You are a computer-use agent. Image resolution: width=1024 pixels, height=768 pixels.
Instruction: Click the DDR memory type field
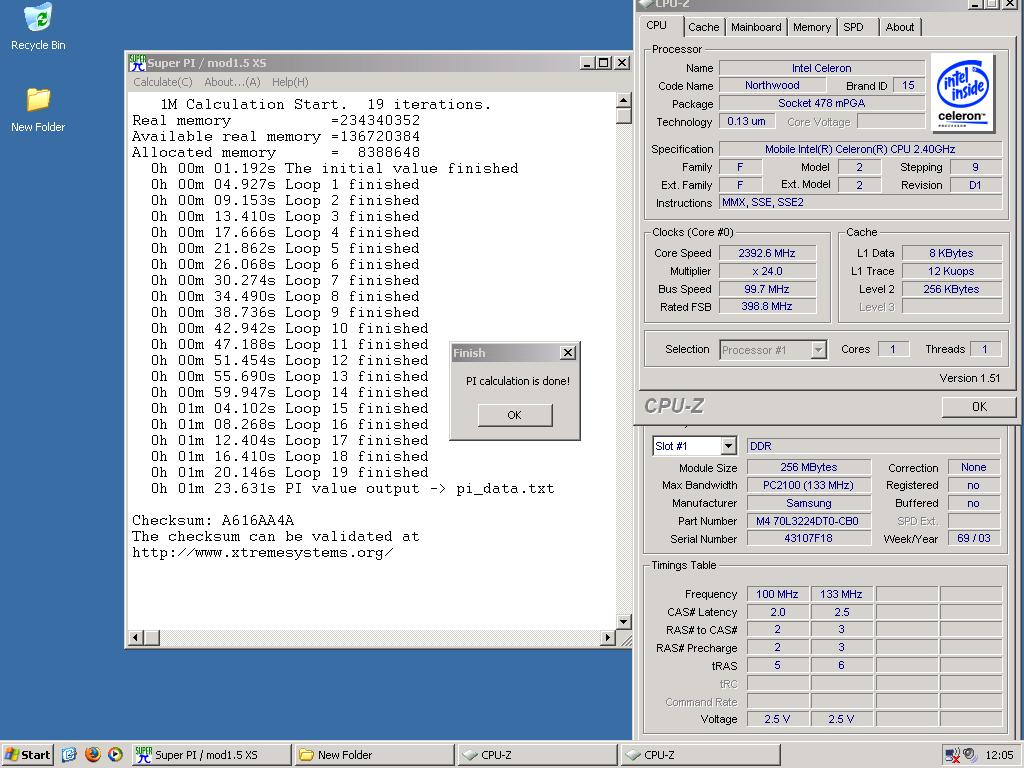tap(873, 446)
